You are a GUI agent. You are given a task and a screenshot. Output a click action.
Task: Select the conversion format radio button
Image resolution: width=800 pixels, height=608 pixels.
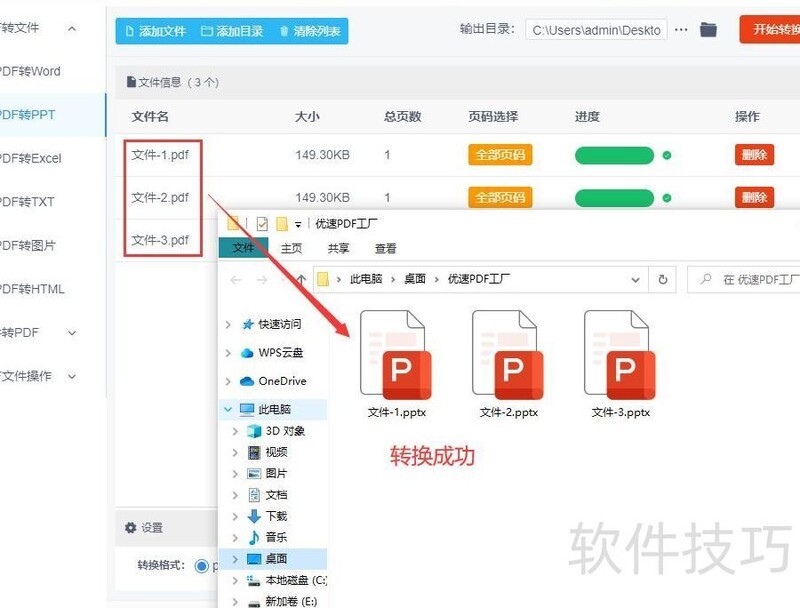pos(202,566)
